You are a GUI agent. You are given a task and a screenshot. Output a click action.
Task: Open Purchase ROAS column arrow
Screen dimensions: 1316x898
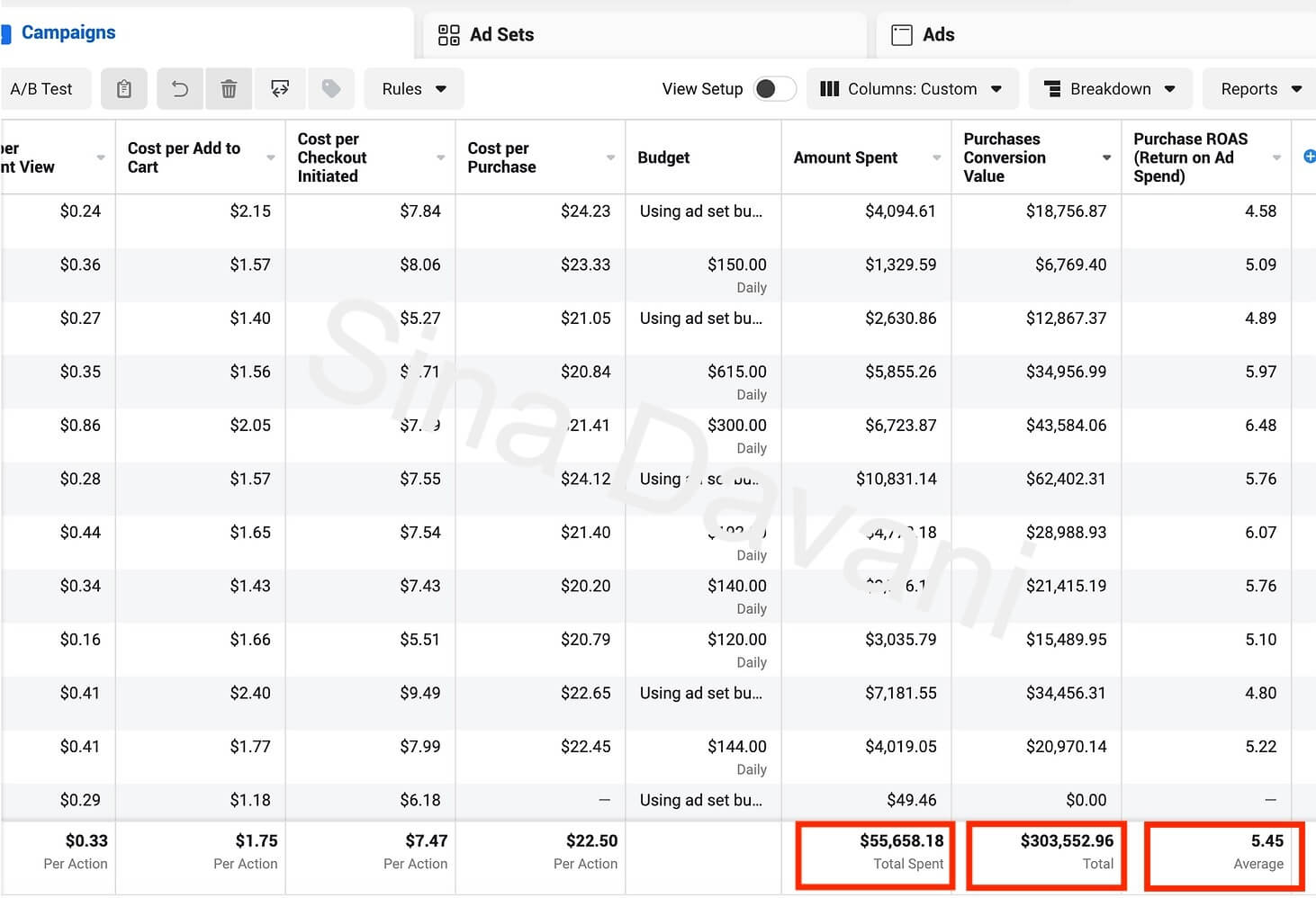[1276, 157]
